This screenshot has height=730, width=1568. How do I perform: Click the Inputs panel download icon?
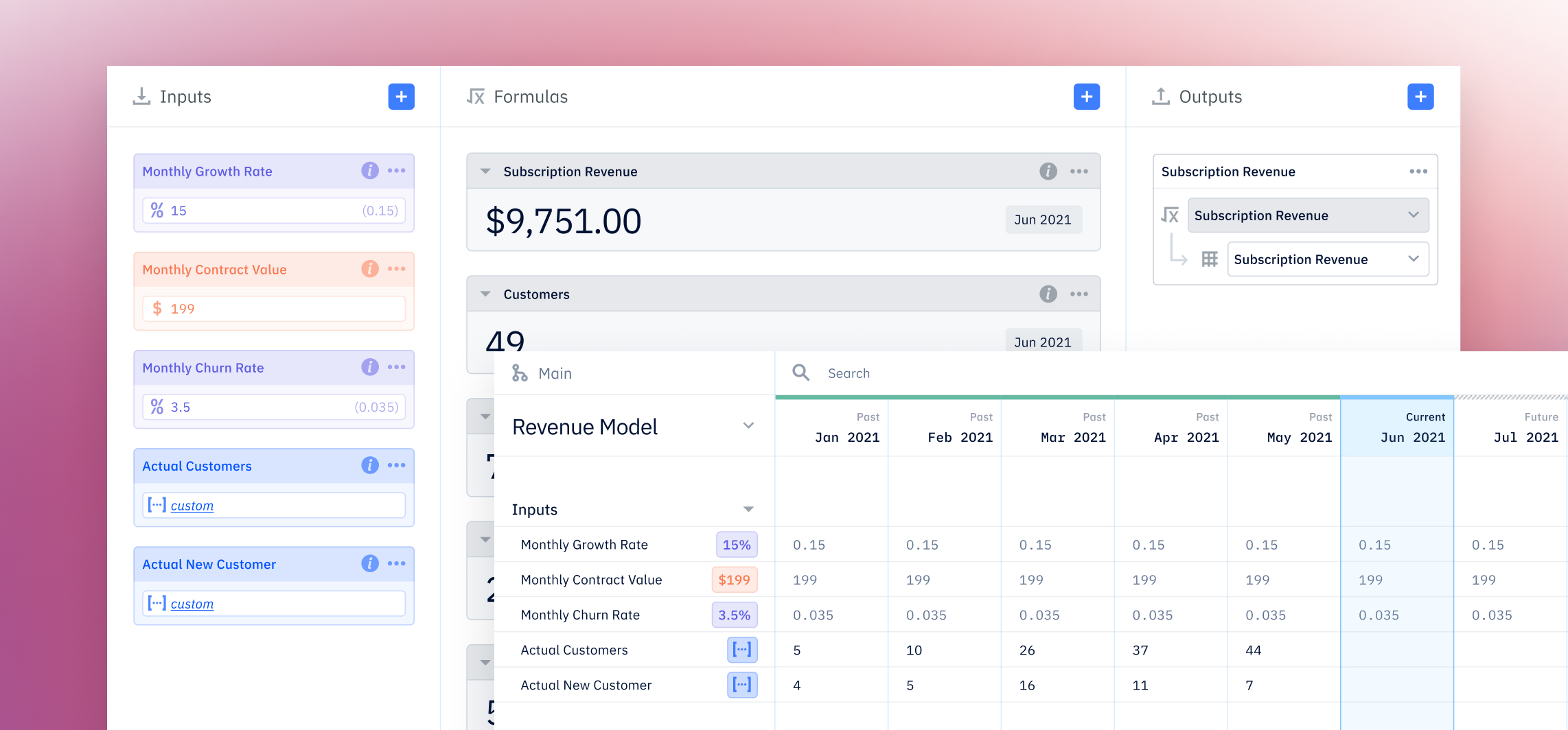142,96
